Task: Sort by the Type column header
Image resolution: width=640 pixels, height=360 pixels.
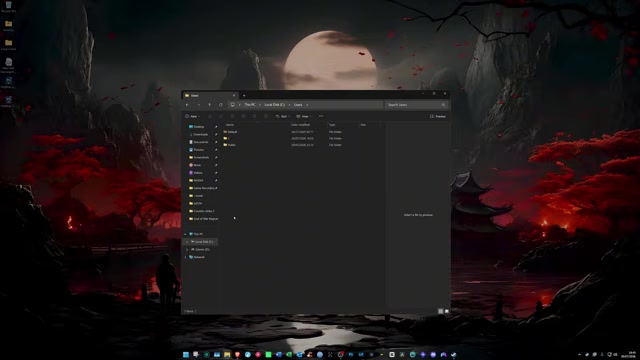Action: pyautogui.click(x=332, y=125)
